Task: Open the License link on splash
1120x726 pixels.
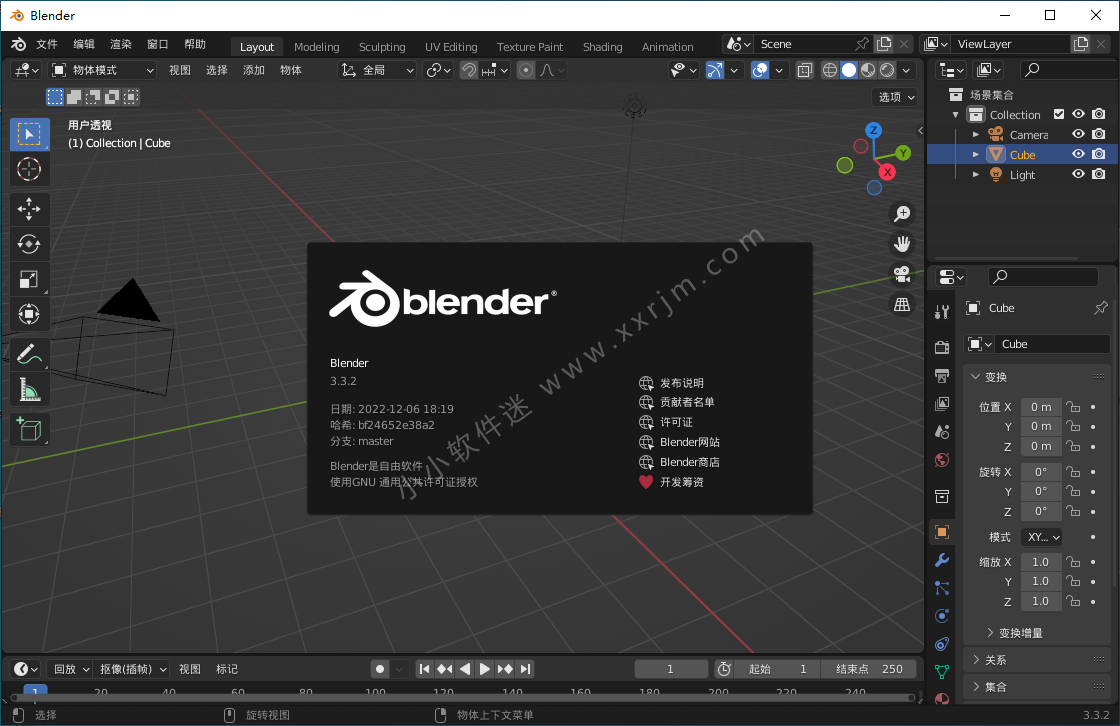Action: pyautogui.click(x=666, y=422)
